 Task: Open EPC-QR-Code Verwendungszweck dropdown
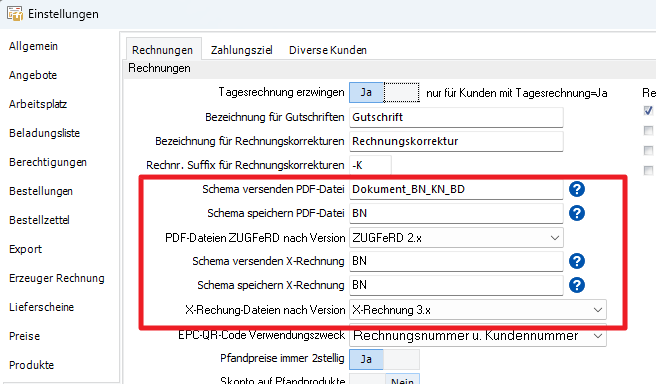pos(598,336)
